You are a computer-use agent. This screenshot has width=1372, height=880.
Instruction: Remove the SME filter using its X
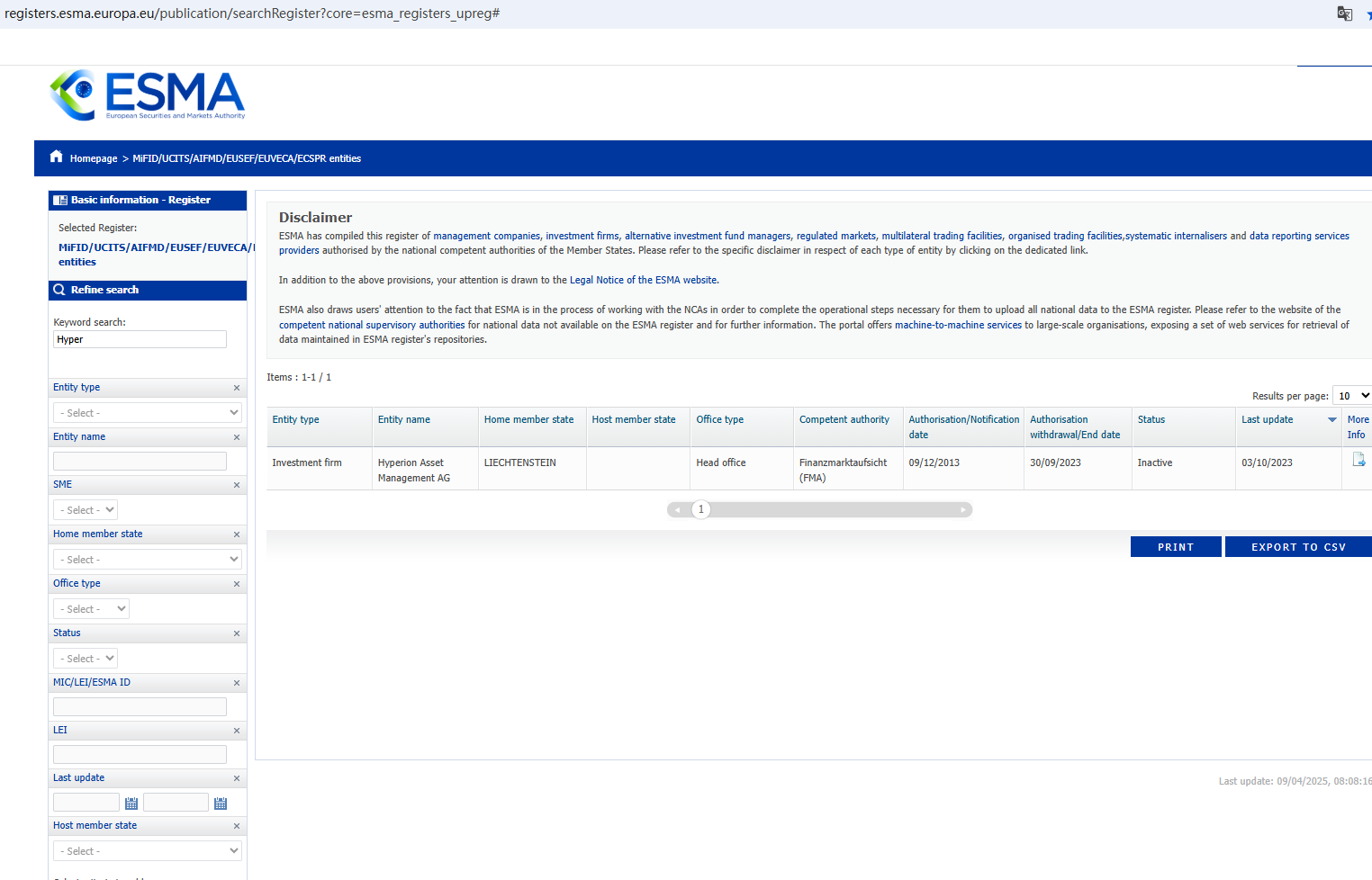tap(237, 485)
